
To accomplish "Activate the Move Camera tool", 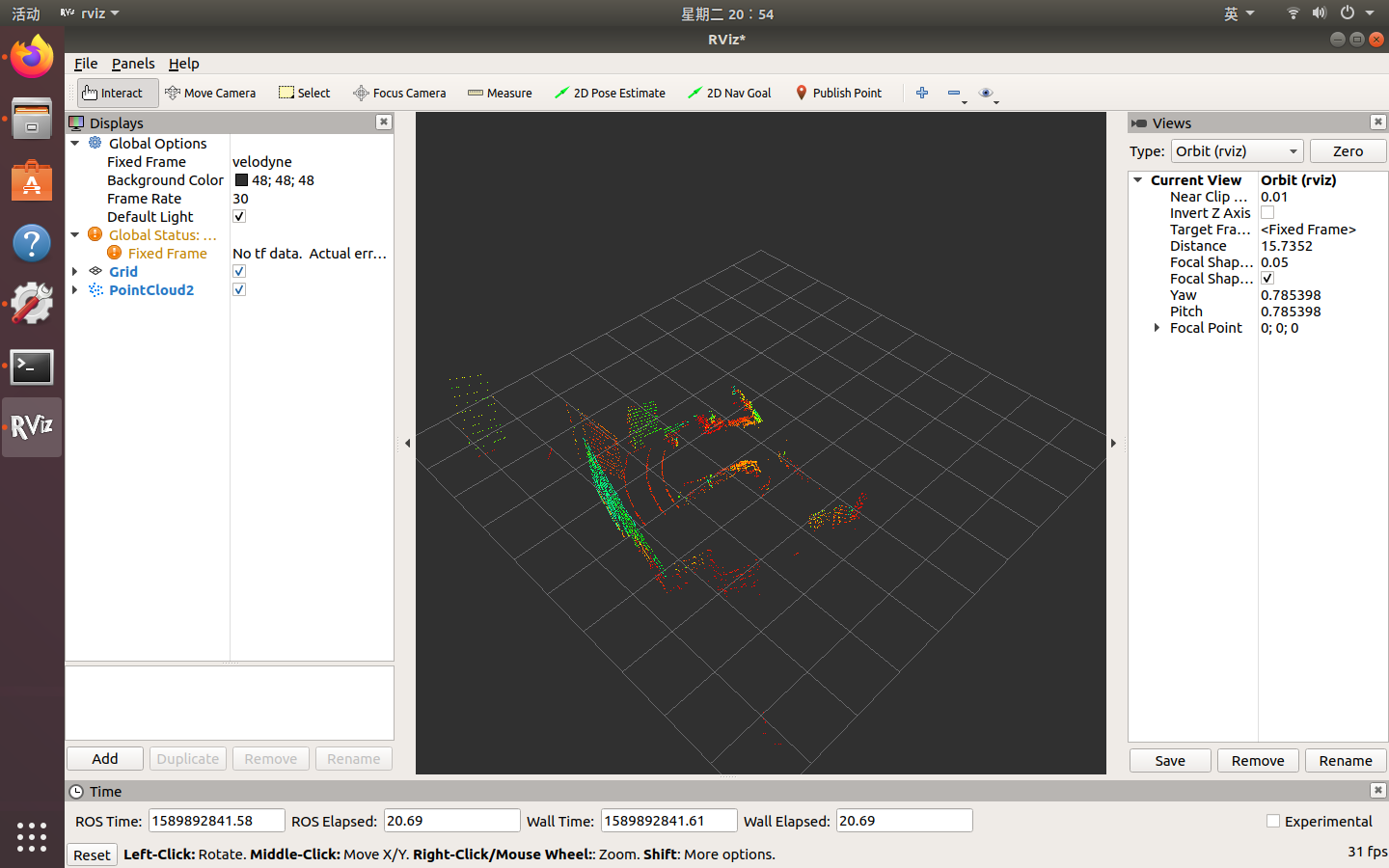I will tap(210, 93).
